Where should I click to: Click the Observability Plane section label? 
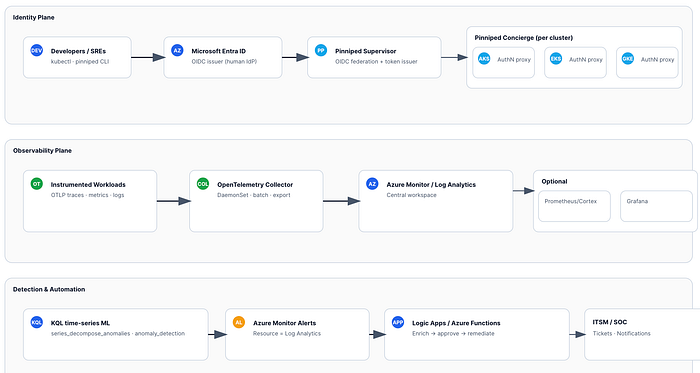pyautogui.click(x=42, y=150)
